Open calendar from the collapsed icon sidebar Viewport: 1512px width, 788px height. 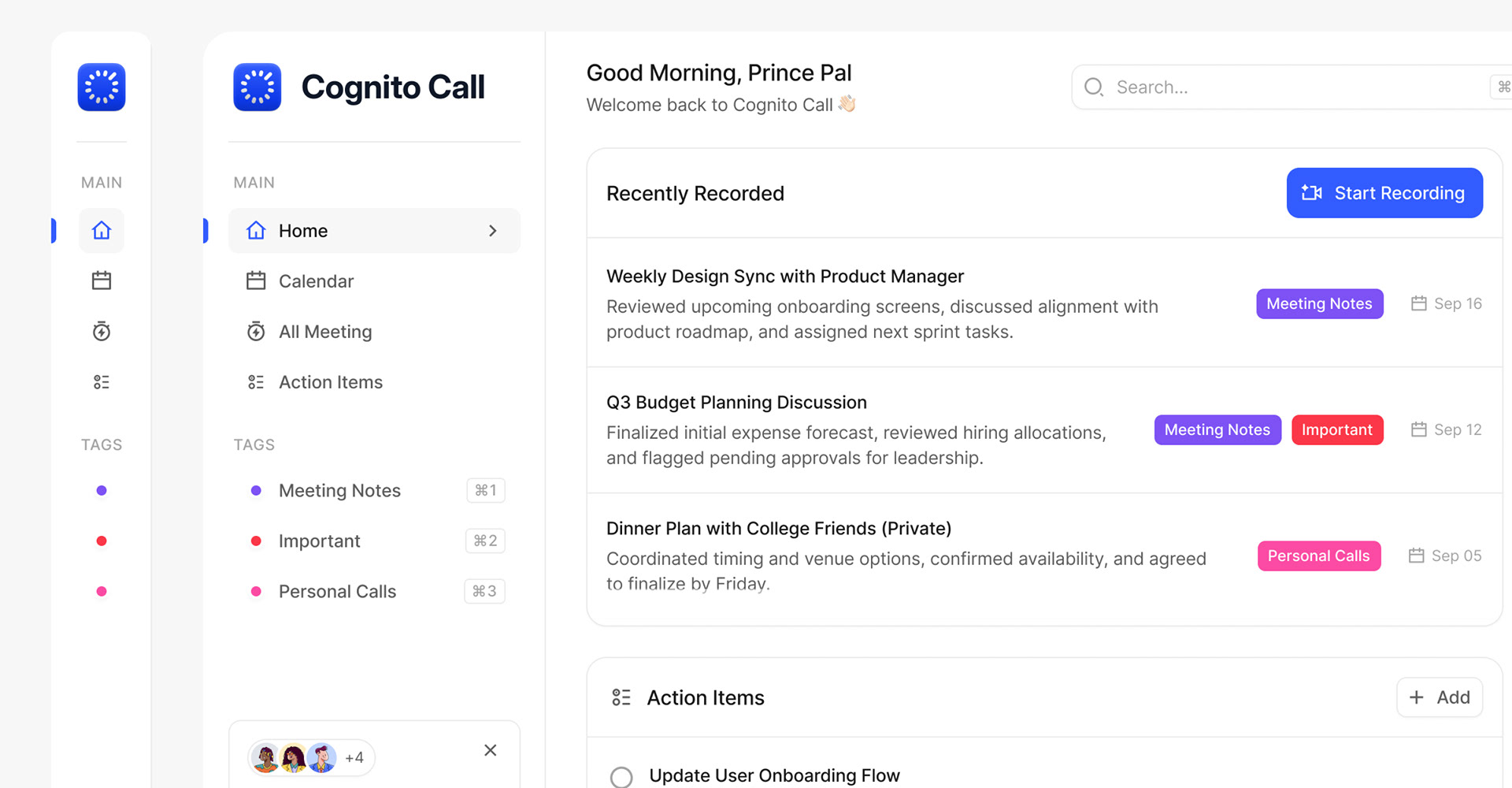coord(102,281)
